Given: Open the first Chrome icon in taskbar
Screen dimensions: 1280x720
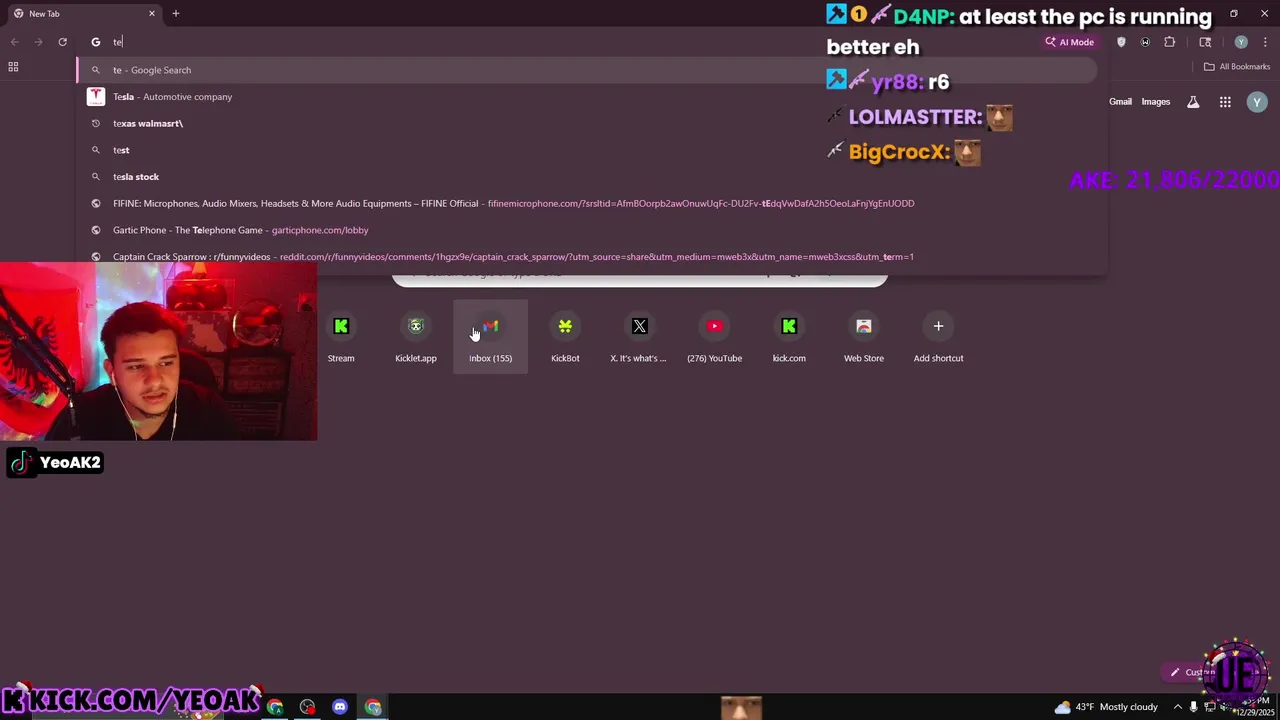Looking at the screenshot, I should point(275,707).
